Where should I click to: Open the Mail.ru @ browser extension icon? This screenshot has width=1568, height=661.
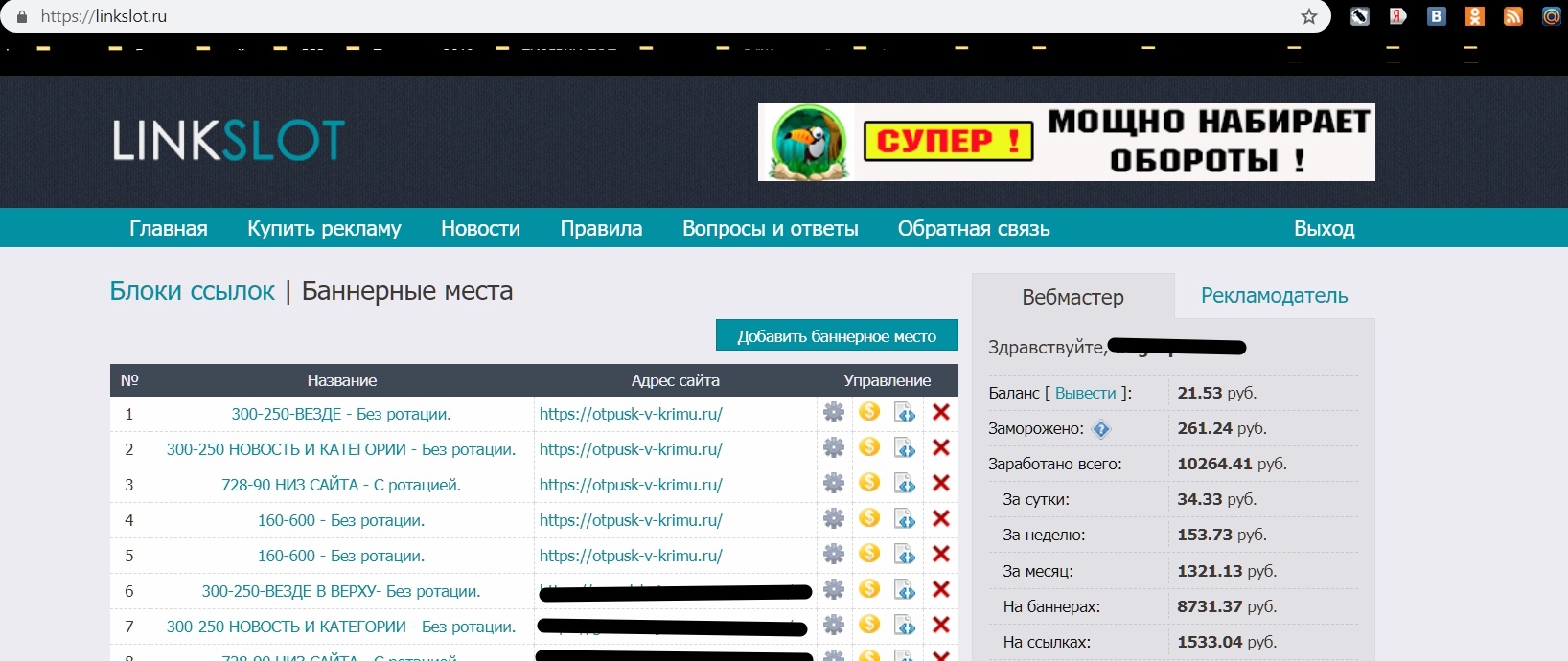[x=1552, y=16]
